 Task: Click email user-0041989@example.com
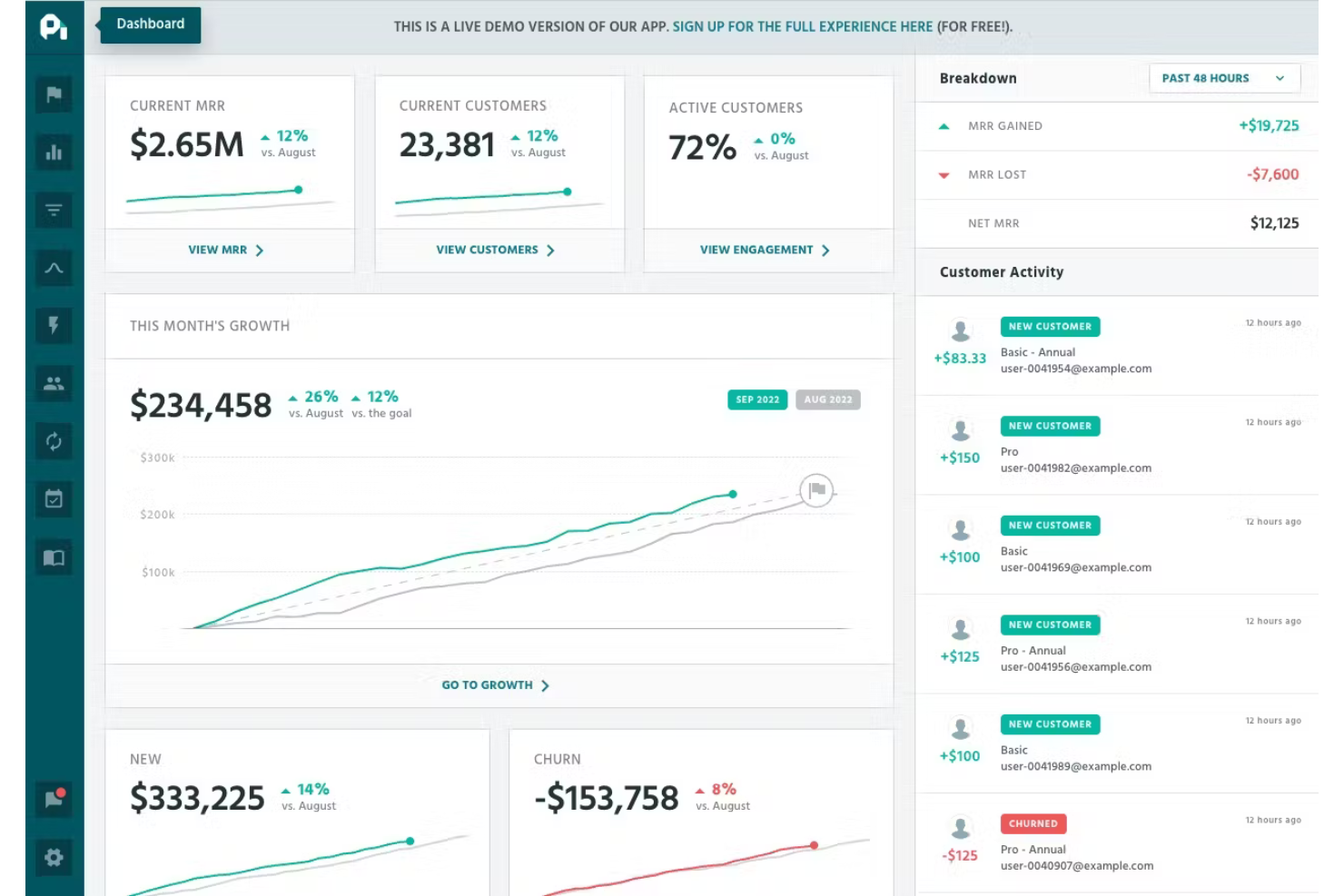[x=1076, y=766]
